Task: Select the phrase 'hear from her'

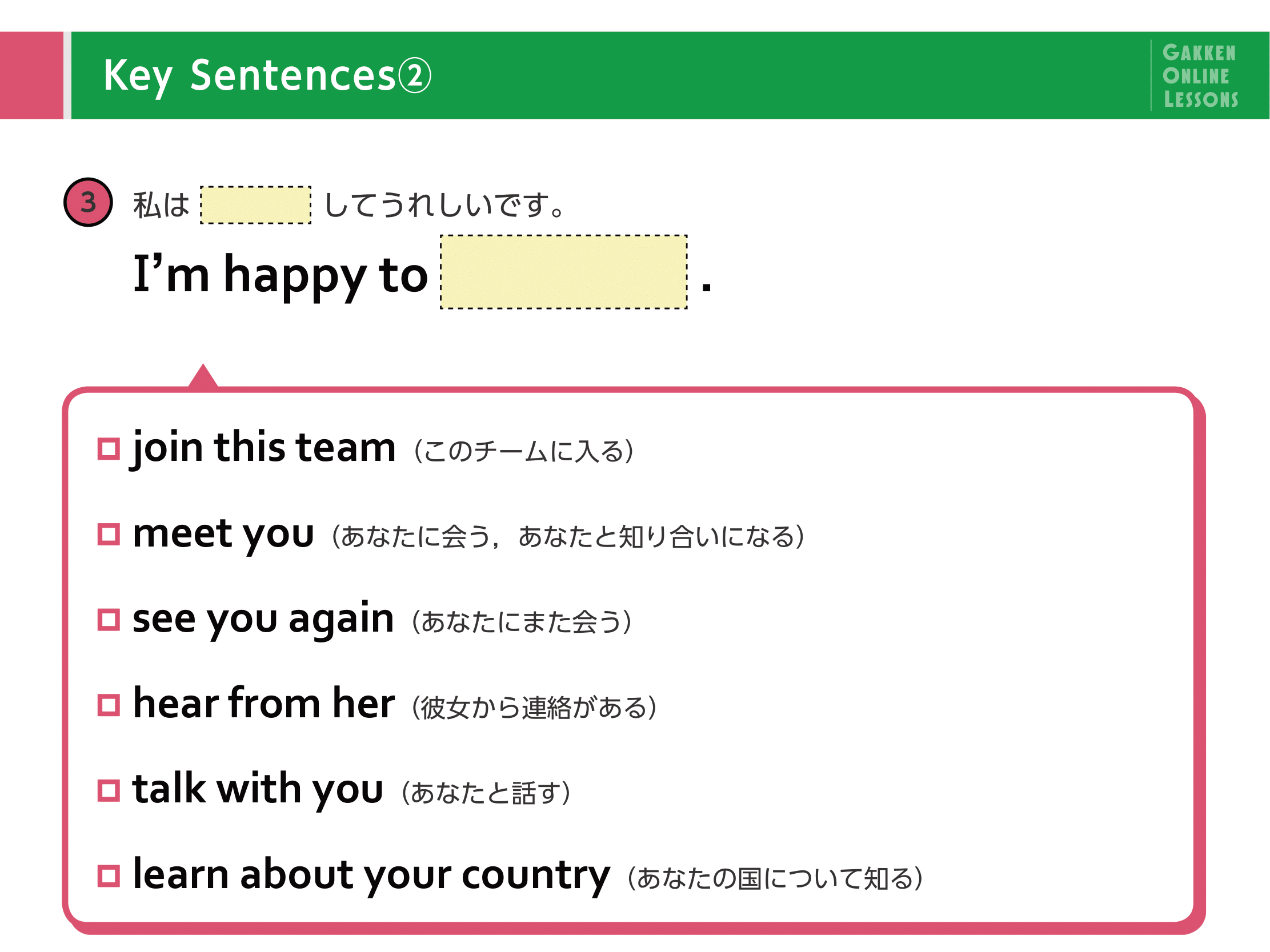Action: pyautogui.click(x=263, y=703)
